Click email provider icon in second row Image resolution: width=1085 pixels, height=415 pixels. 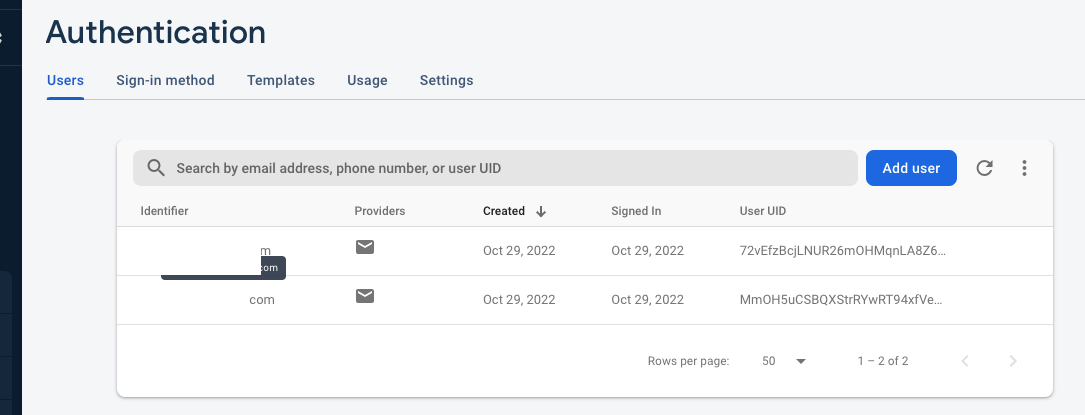365,296
